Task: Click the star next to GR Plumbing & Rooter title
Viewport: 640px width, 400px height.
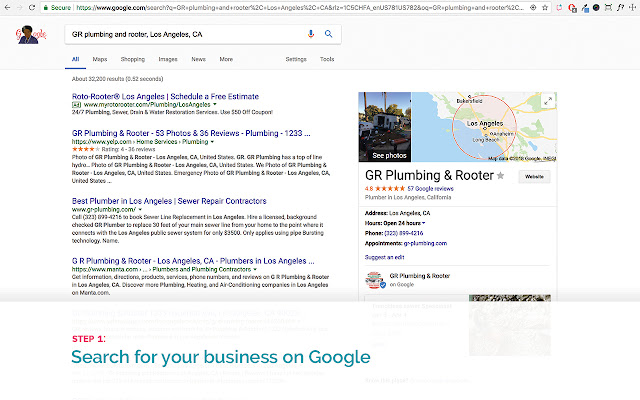Action: click(x=500, y=176)
